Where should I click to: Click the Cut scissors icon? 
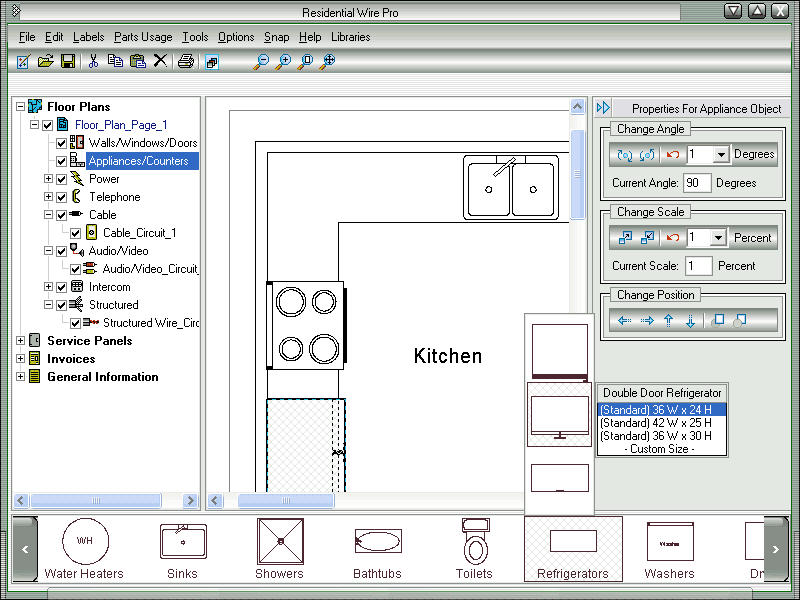[93, 62]
